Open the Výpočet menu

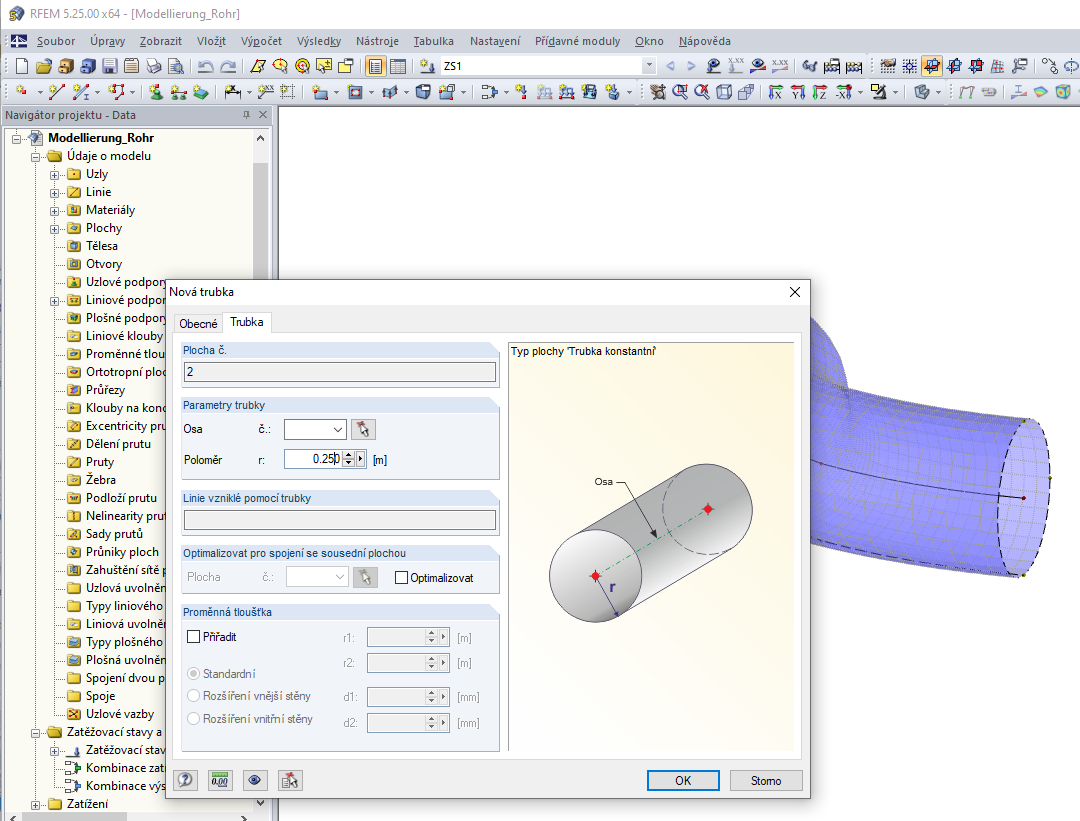[261, 41]
